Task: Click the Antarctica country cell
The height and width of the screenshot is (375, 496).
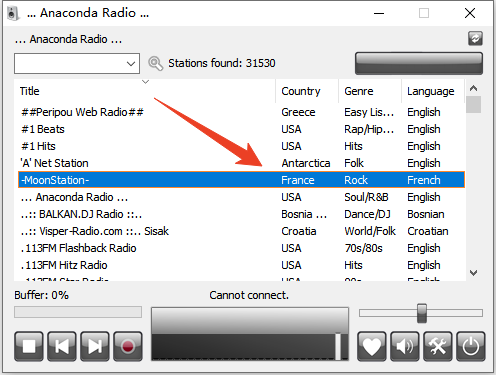Action: pyautogui.click(x=306, y=163)
